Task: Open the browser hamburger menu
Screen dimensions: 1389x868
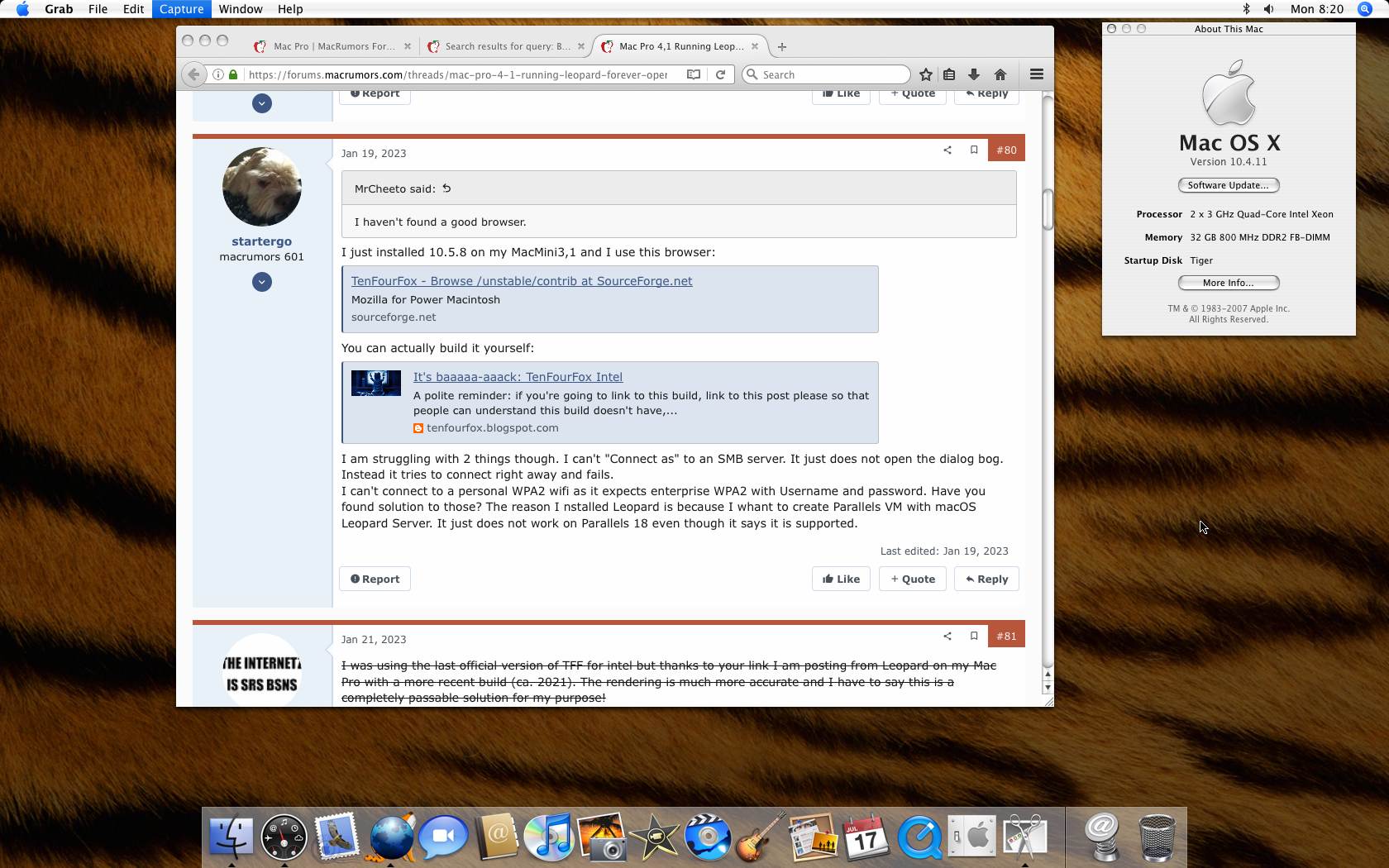Action: [1036, 74]
